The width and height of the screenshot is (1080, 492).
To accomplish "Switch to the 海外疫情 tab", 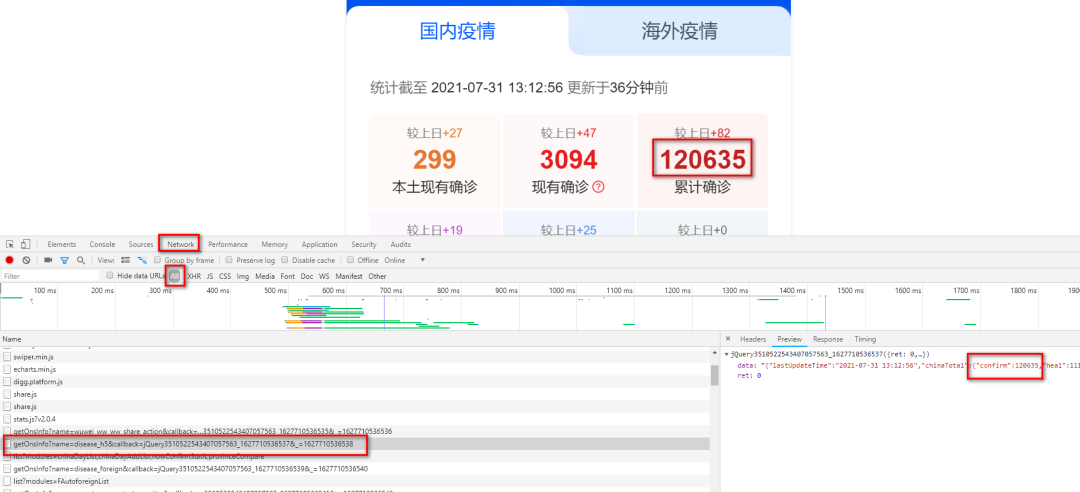I will (x=679, y=31).
